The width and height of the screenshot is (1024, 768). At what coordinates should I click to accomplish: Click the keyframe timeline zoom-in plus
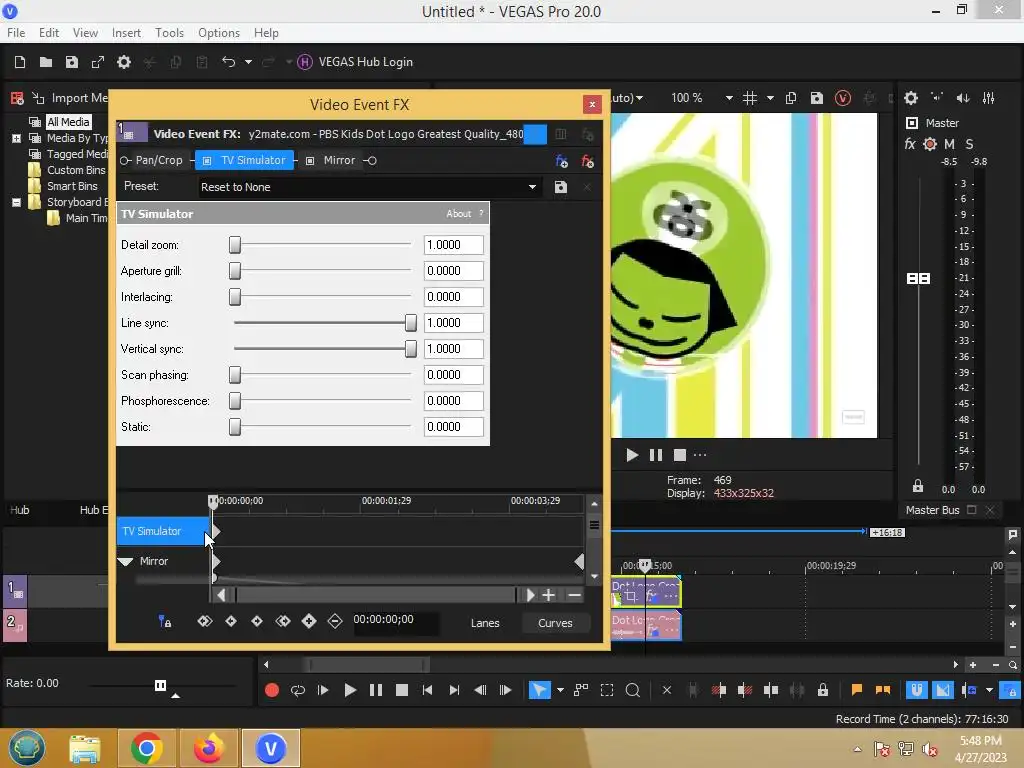tap(549, 595)
